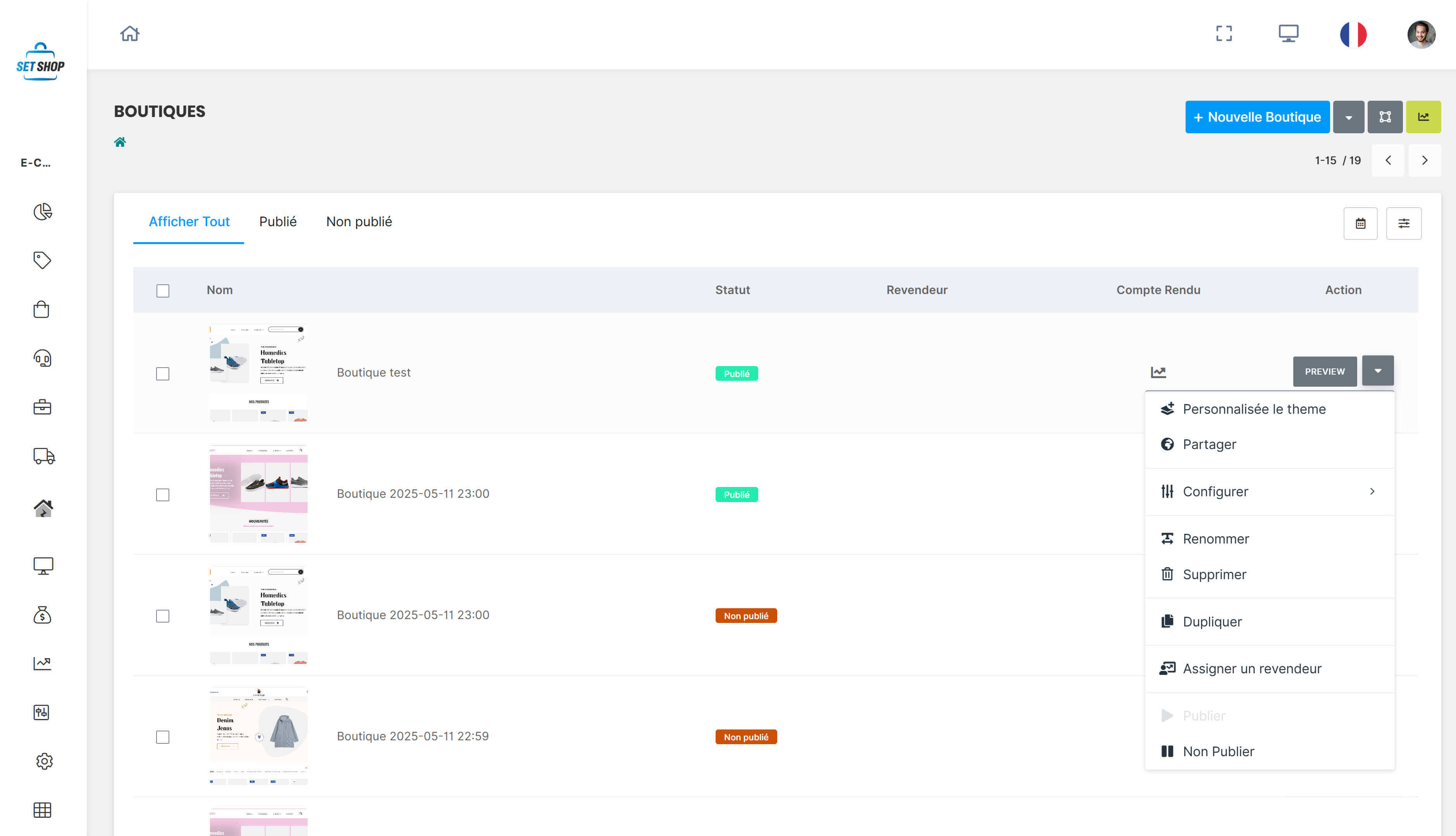Open the customer support headset section
The width and height of the screenshot is (1456, 836).
click(x=43, y=358)
